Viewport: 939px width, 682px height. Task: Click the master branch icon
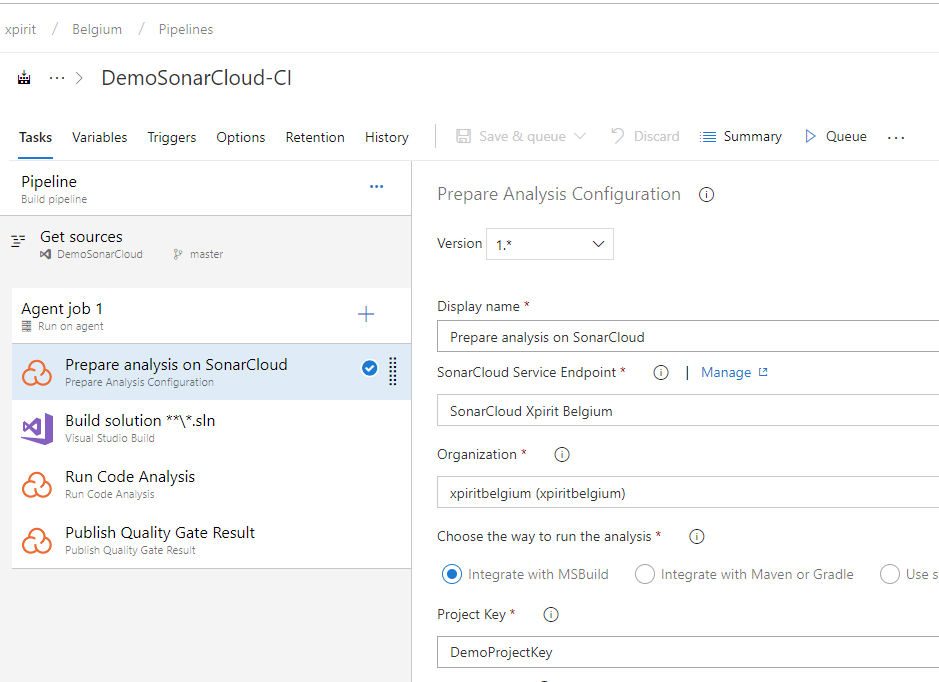tap(179, 254)
